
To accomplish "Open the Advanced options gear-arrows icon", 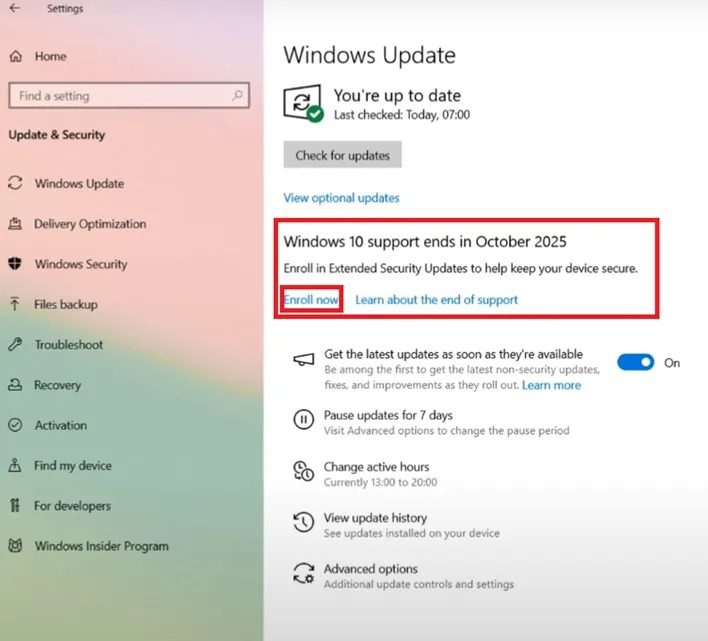I will pyautogui.click(x=303, y=573).
